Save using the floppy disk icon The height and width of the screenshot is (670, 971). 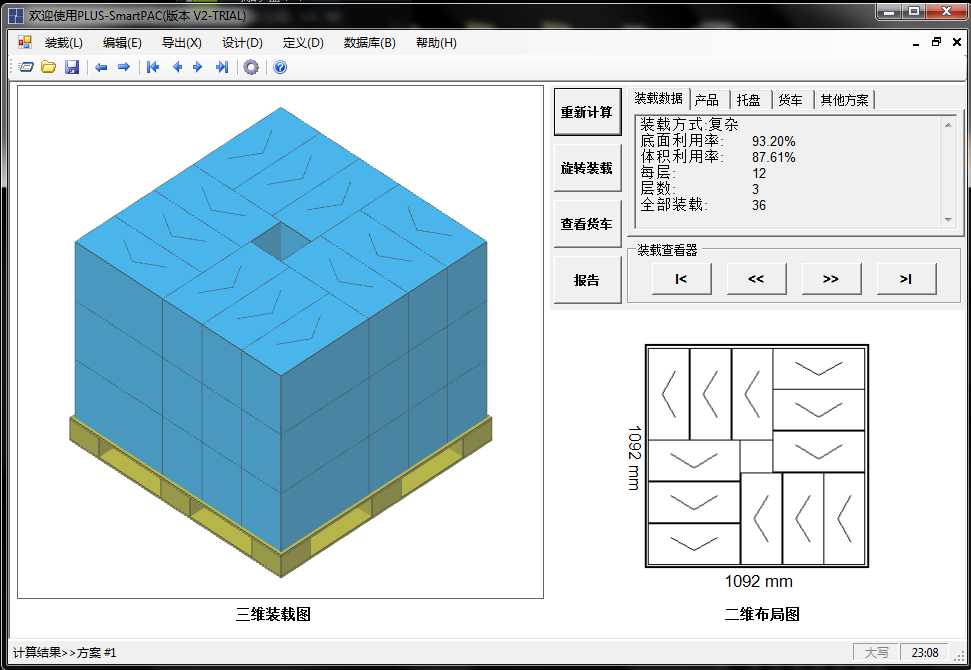pos(72,67)
